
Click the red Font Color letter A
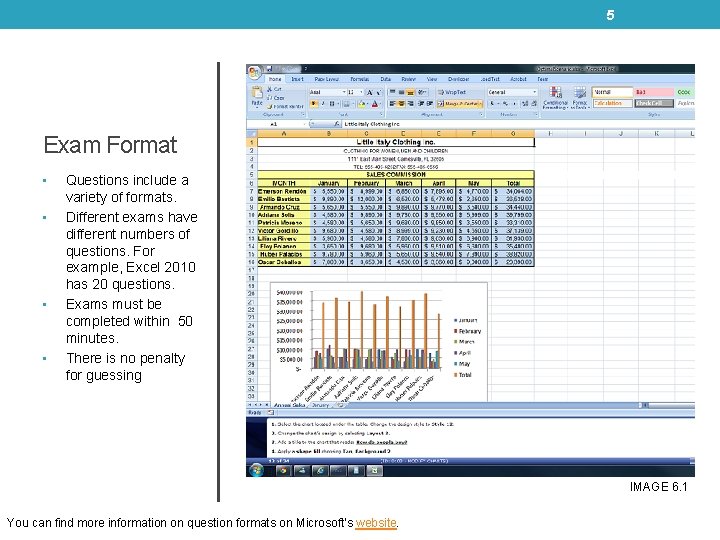[x=375, y=104]
